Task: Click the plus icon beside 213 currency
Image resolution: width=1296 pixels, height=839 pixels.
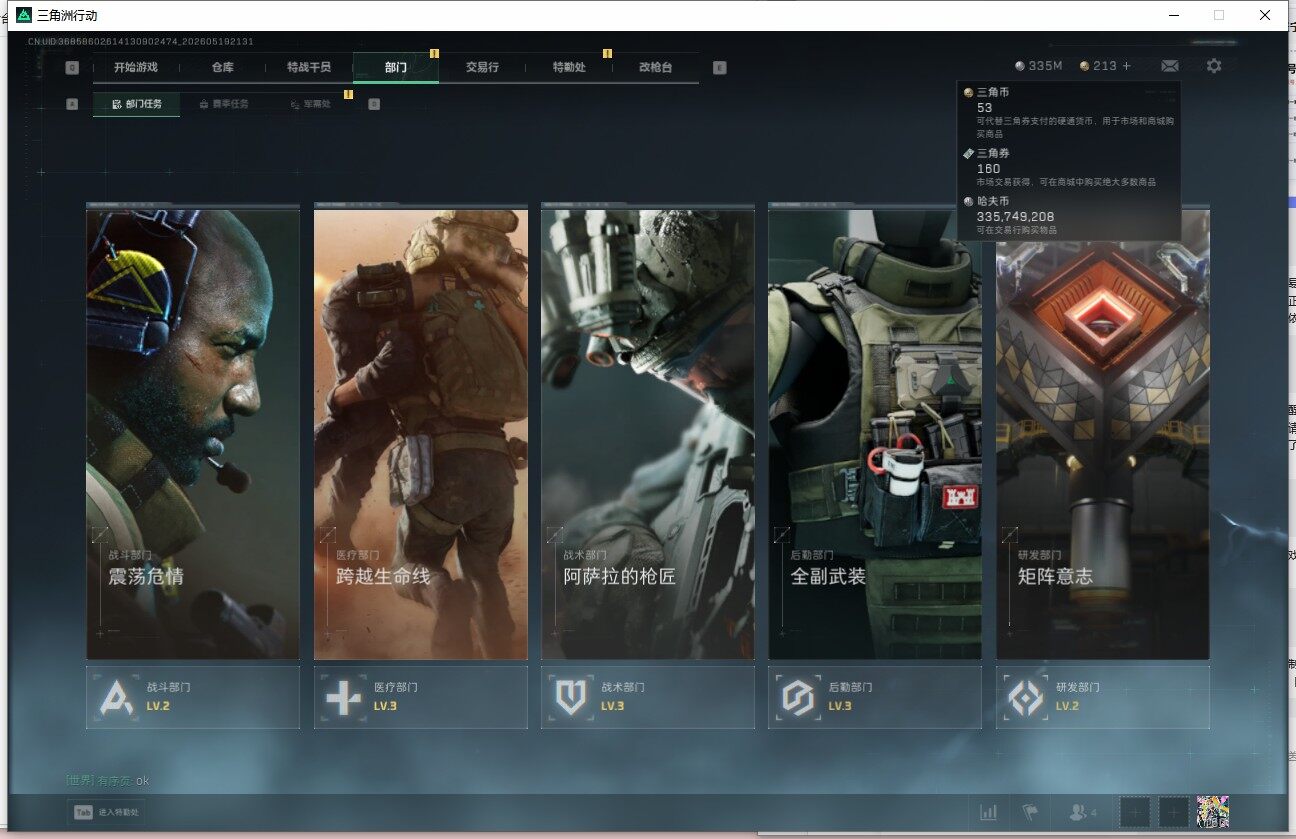Action: pyautogui.click(x=1127, y=66)
